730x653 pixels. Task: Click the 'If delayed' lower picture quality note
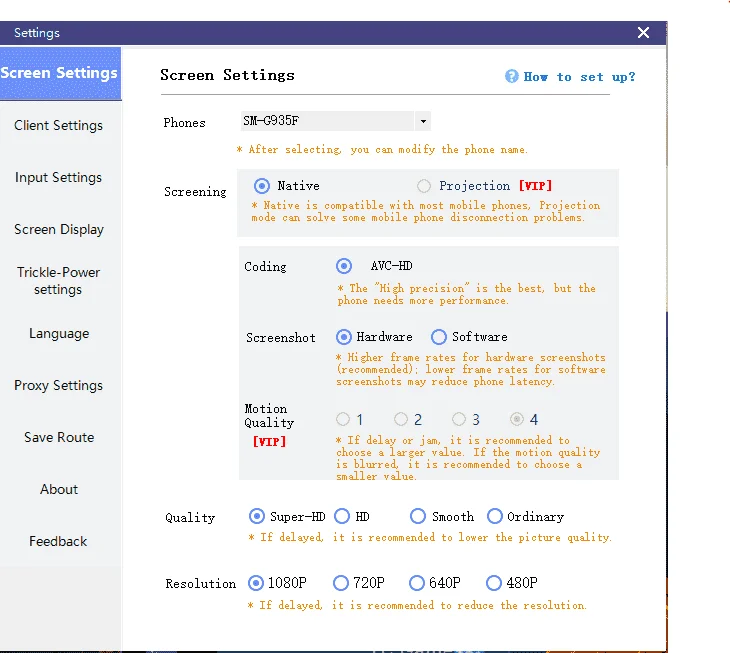tap(430, 538)
